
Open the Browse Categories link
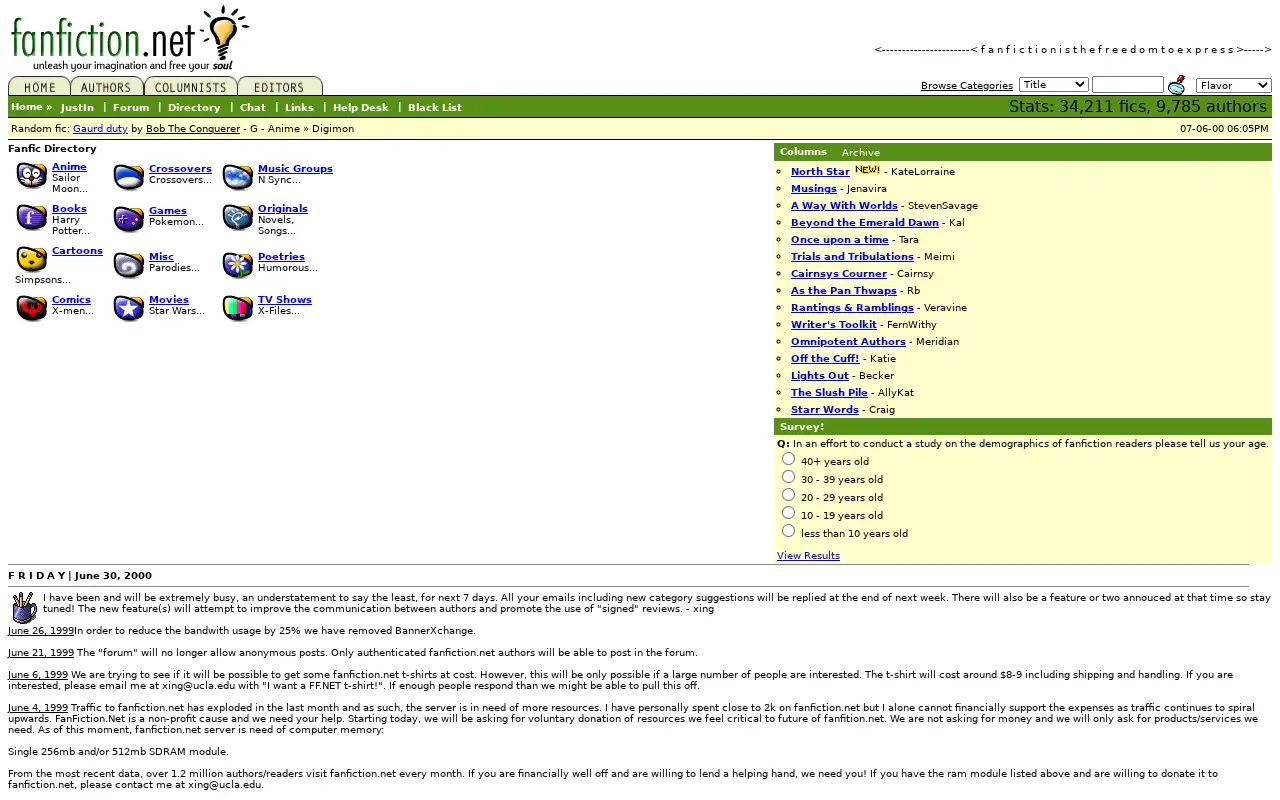pos(967,86)
